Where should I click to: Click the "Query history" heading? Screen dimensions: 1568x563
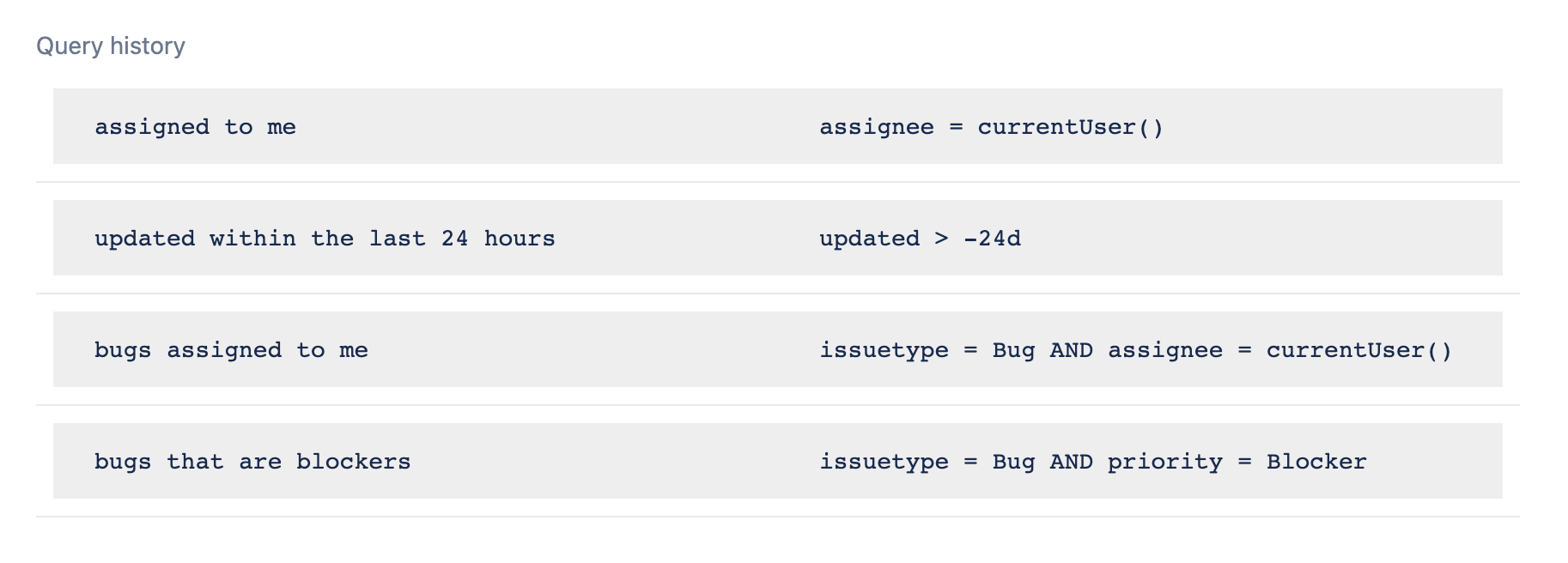(111, 45)
